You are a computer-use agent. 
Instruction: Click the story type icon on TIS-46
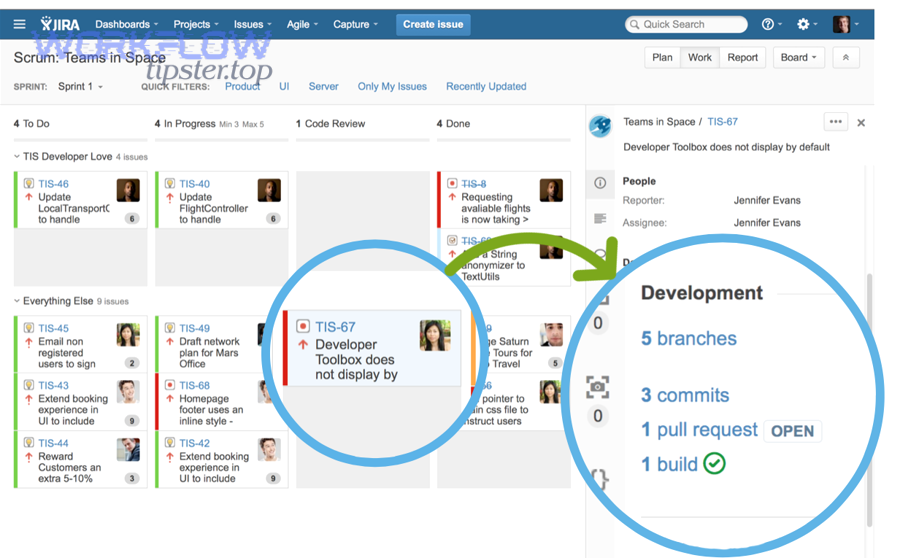(29, 183)
